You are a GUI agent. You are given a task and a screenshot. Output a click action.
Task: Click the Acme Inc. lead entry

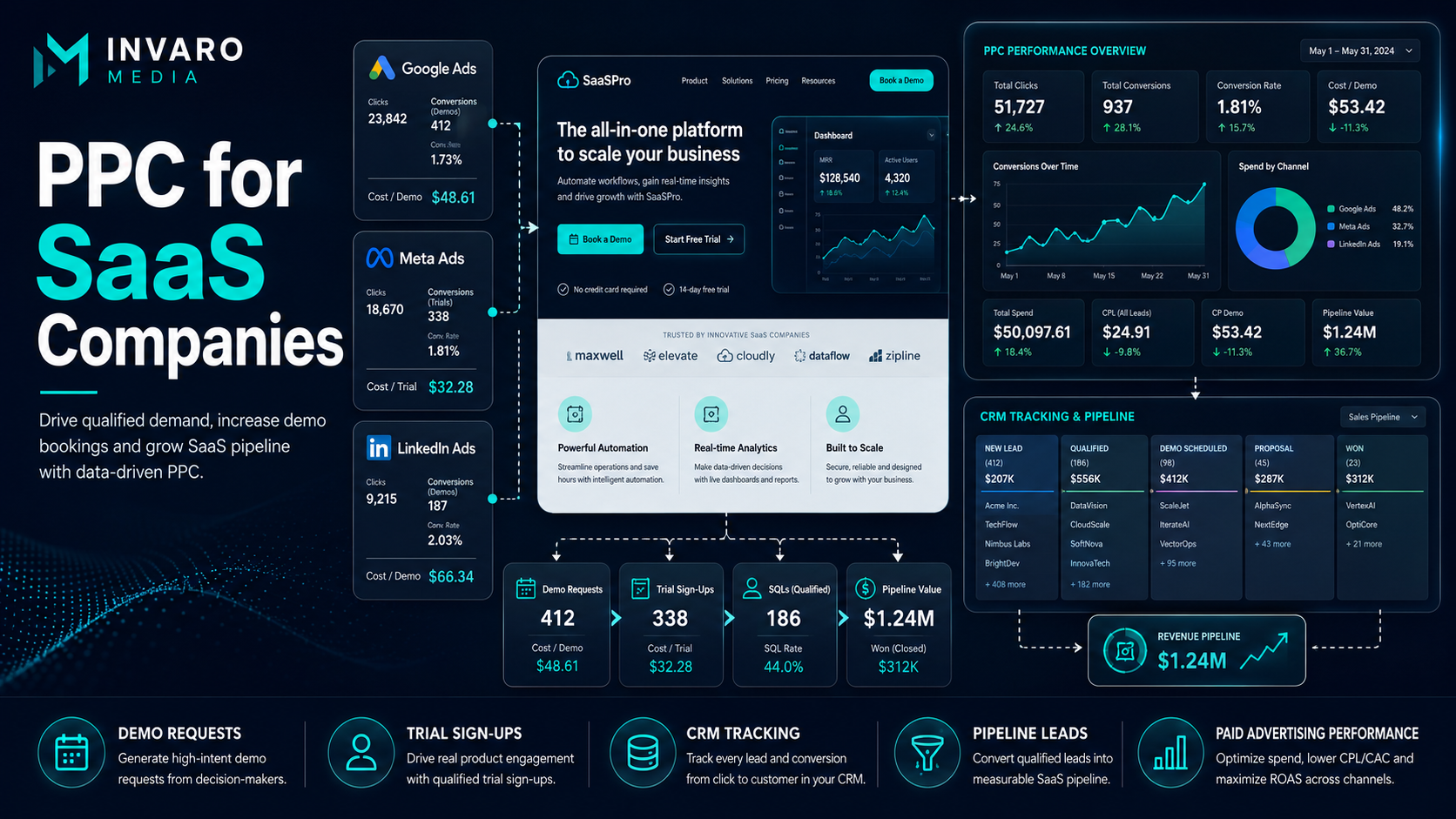tap(1001, 506)
